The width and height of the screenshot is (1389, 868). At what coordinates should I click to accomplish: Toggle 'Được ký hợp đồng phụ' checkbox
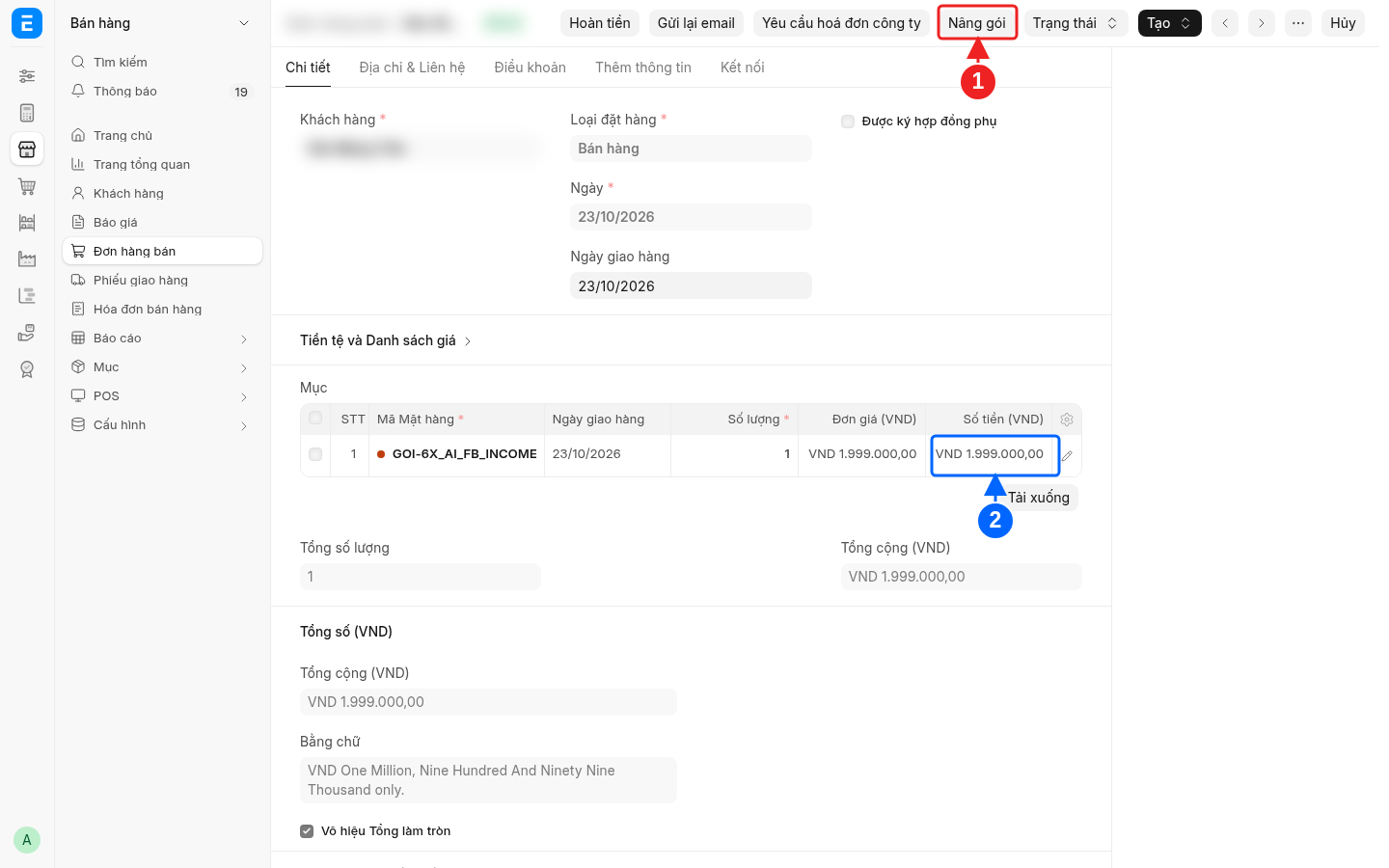pos(848,122)
